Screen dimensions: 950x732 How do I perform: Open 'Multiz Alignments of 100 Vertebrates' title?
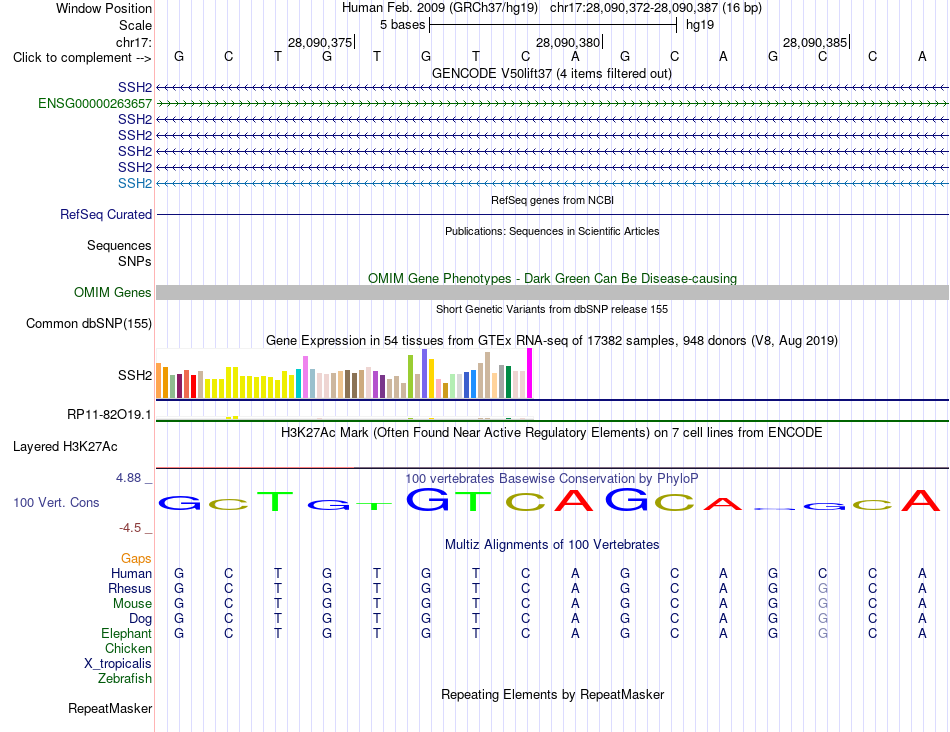click(552, 545)
